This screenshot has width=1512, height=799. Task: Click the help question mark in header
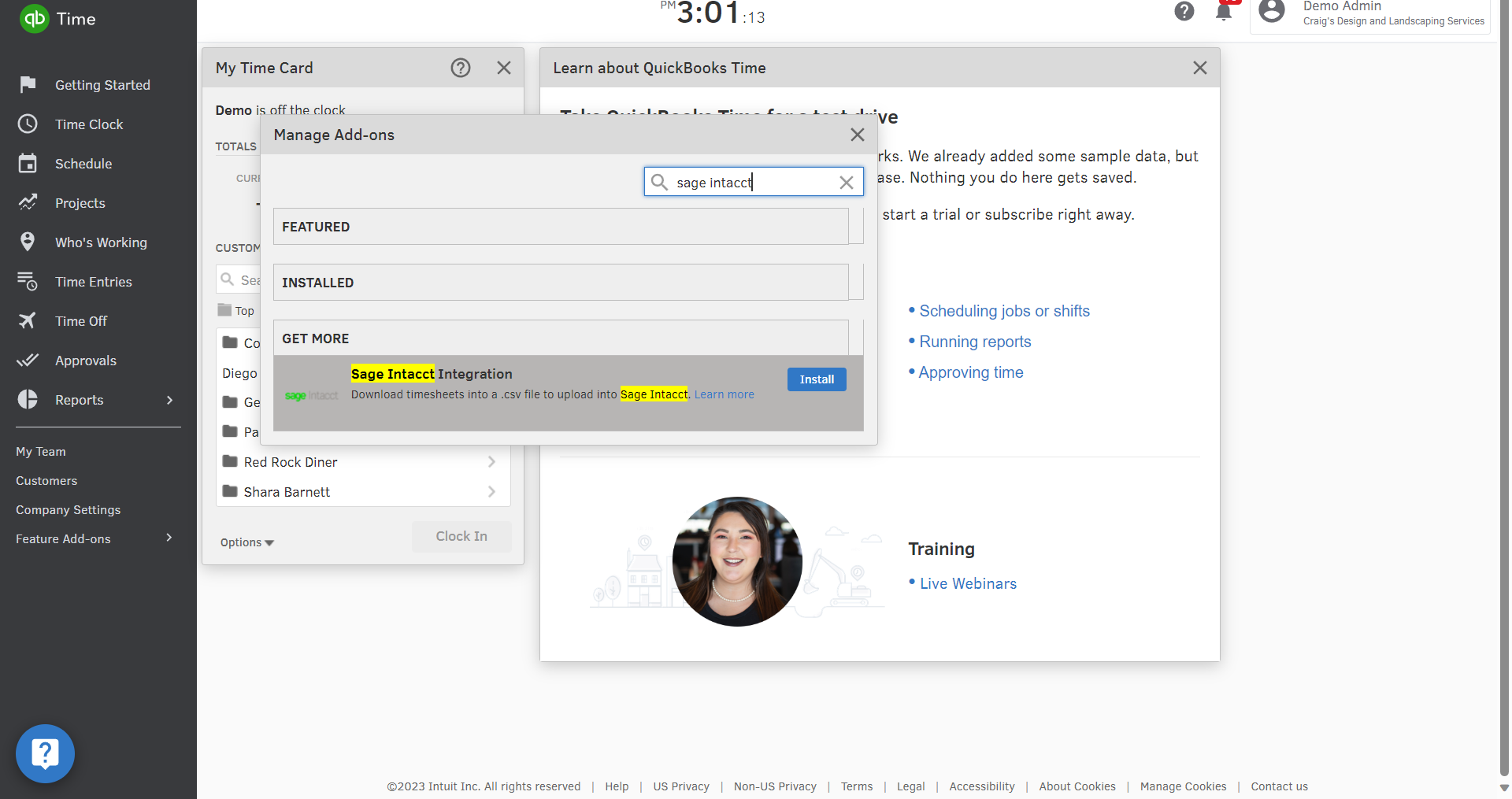[x=1184, y=11]
